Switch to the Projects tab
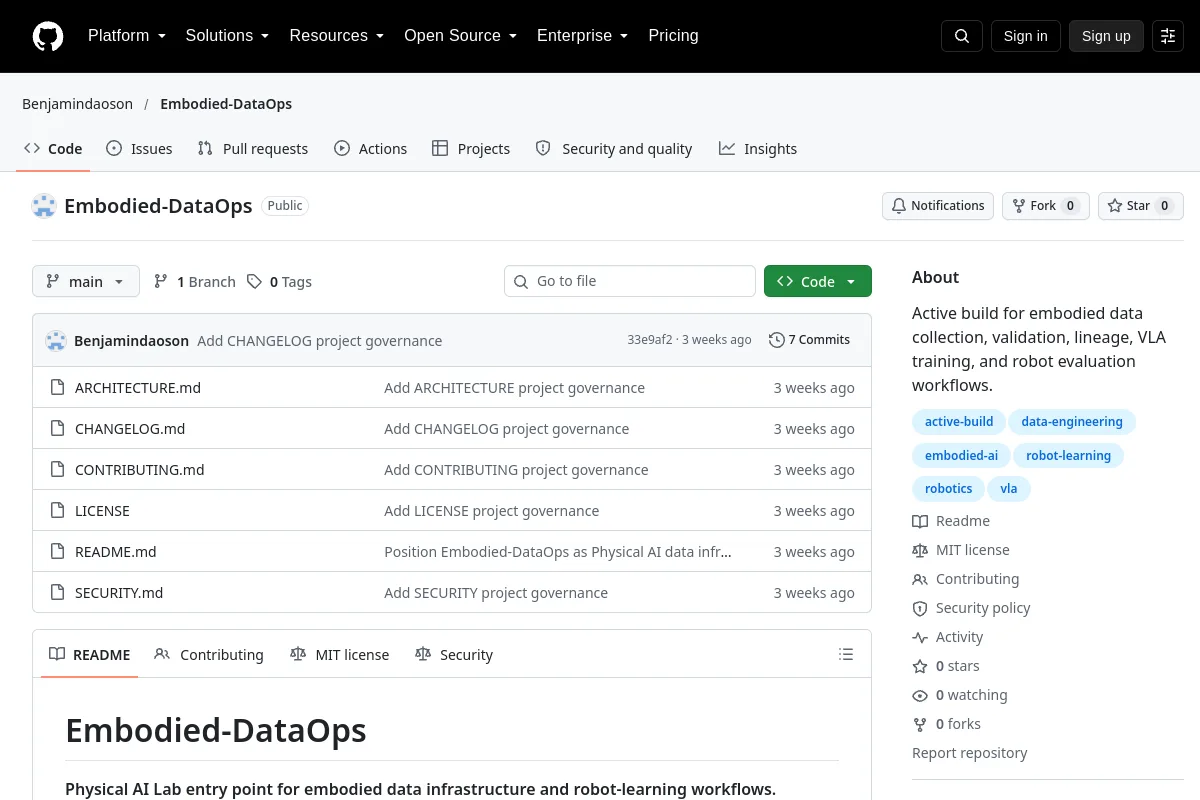The width and height of the screenshot is (1200, 800). (x=471, y=149)
